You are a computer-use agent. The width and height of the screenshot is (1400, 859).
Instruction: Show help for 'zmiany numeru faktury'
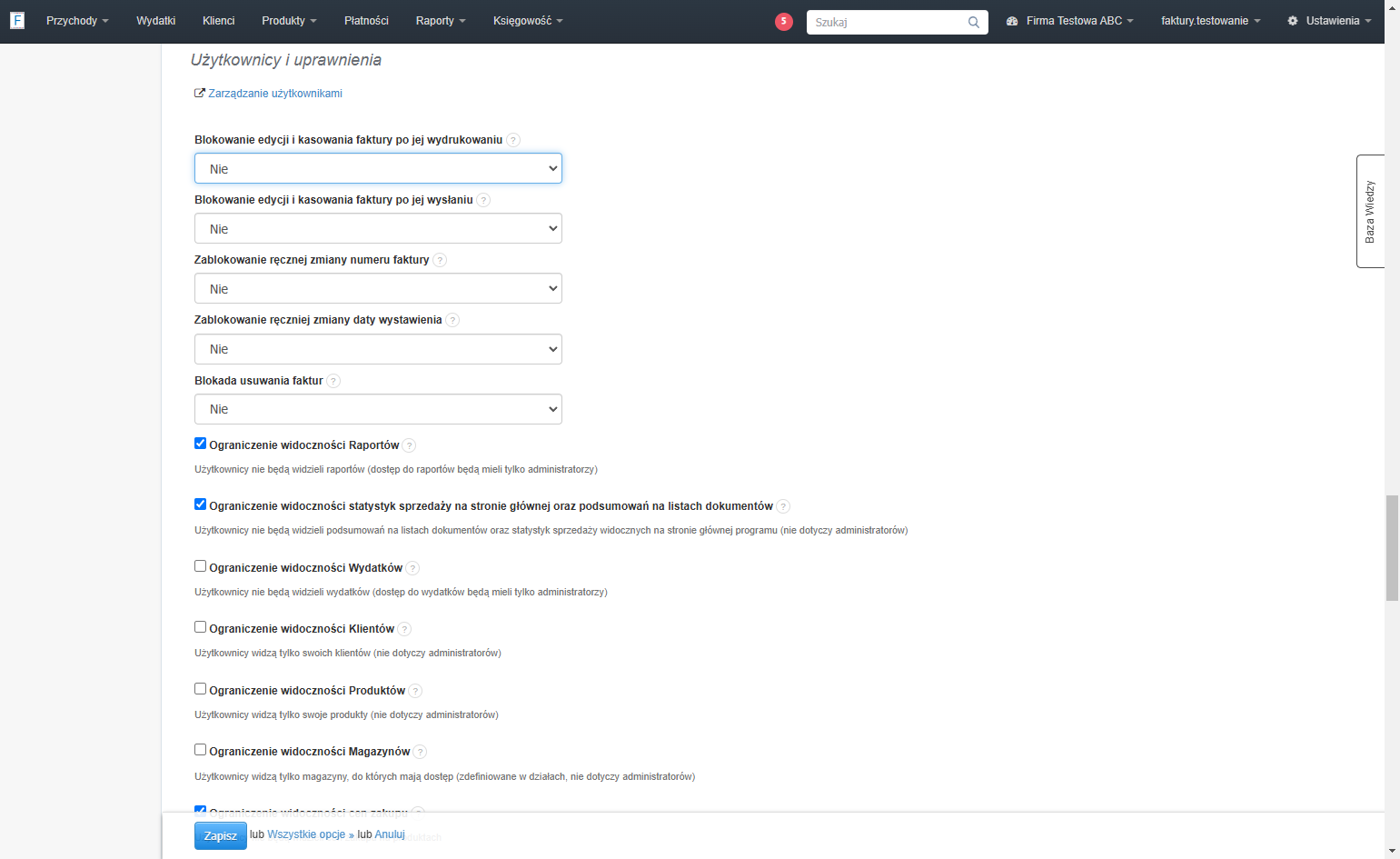440,260
